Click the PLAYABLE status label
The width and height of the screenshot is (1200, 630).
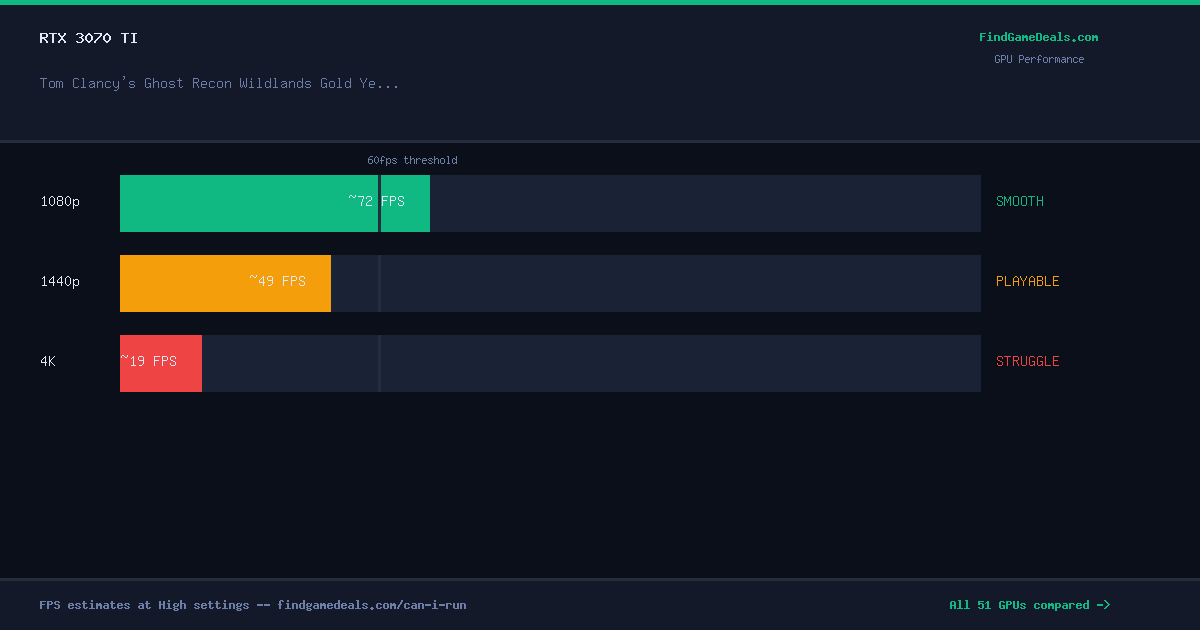[1028, 282]
